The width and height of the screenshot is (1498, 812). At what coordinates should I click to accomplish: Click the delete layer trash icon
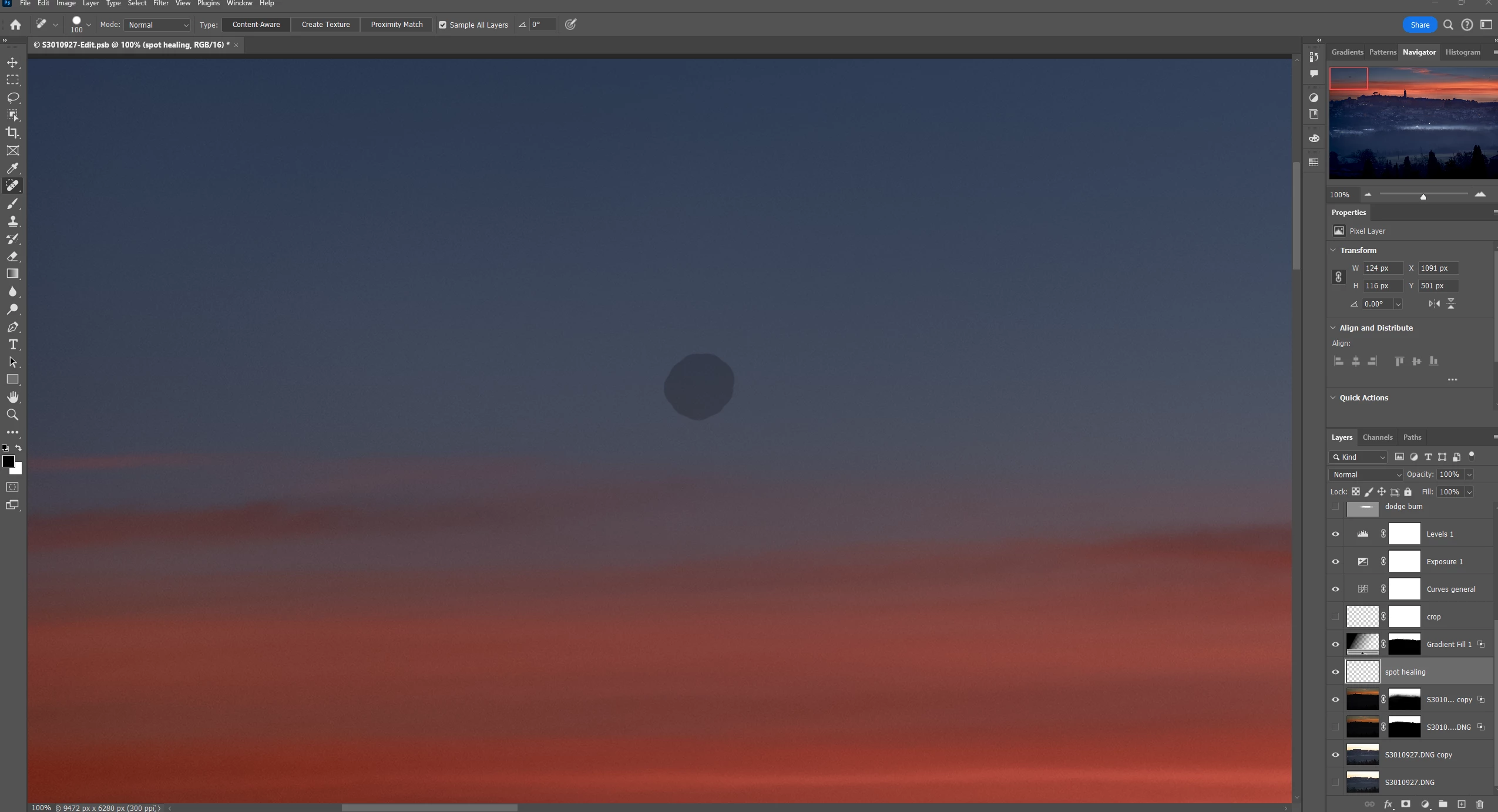click(1480, 804)
